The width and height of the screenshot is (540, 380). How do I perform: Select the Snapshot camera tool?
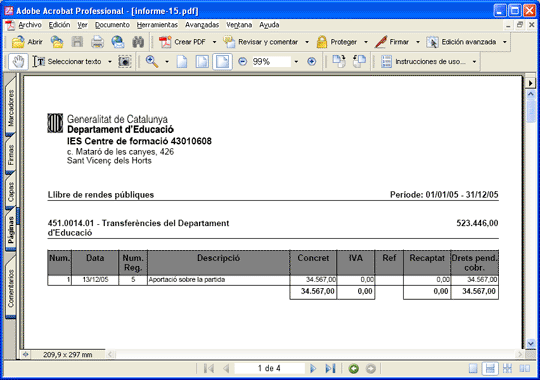[x=125, y=62]
